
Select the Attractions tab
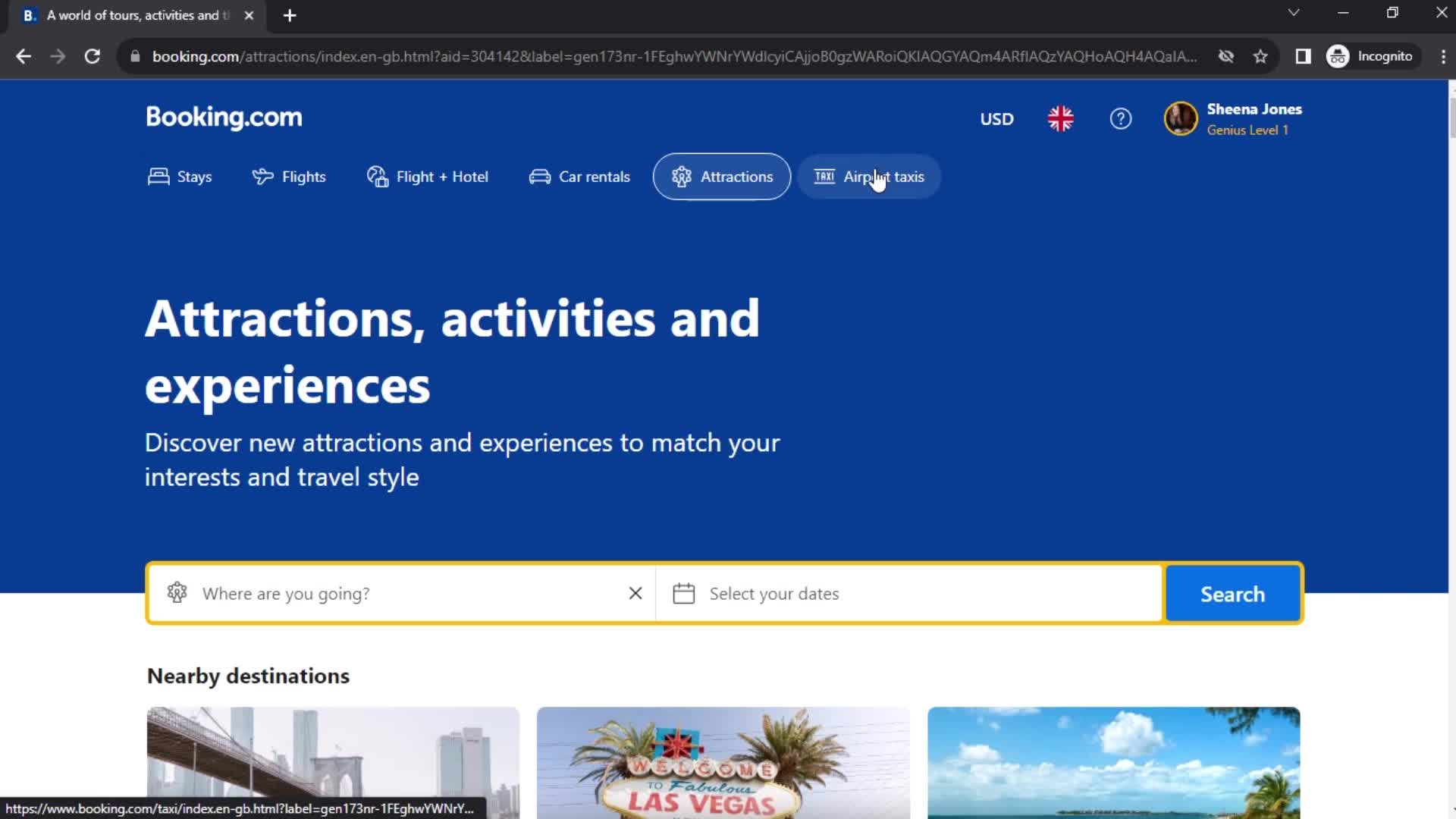click(722, 177)
